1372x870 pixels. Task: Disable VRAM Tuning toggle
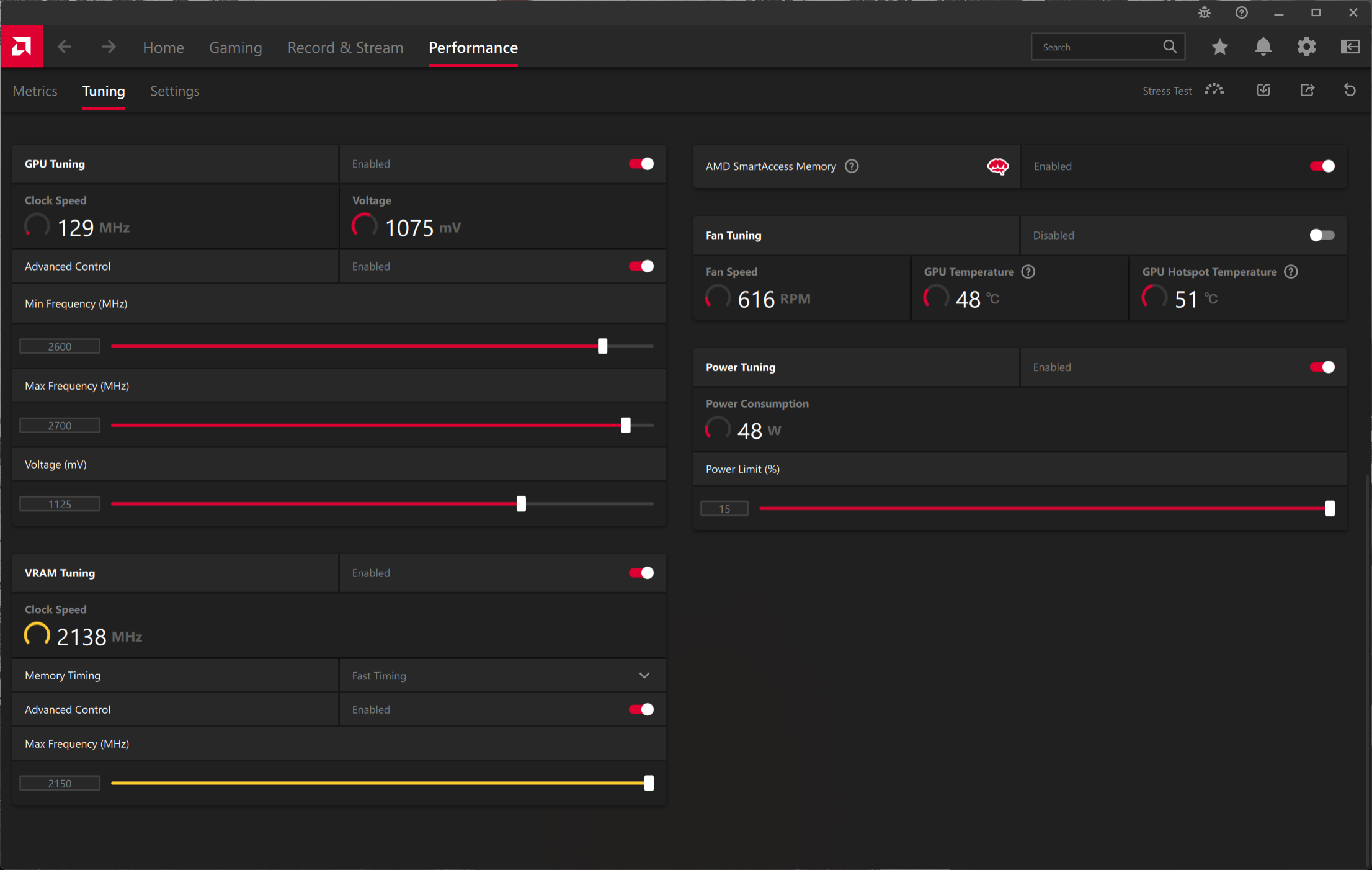coord(641,573)
